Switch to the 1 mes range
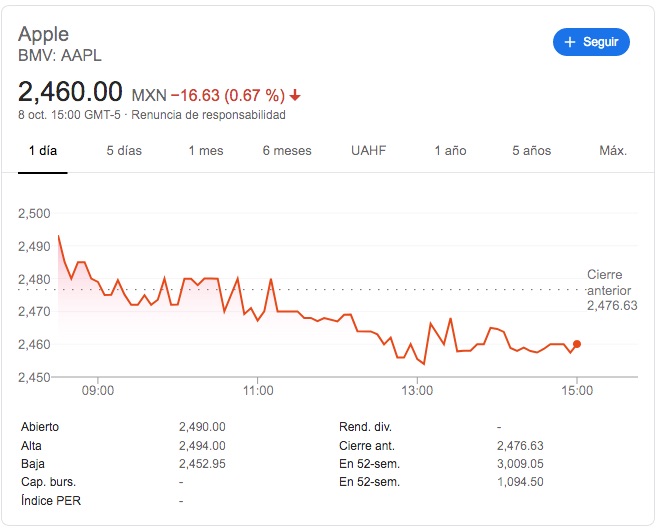Screen dimensions: 671x530 [205, 151]
